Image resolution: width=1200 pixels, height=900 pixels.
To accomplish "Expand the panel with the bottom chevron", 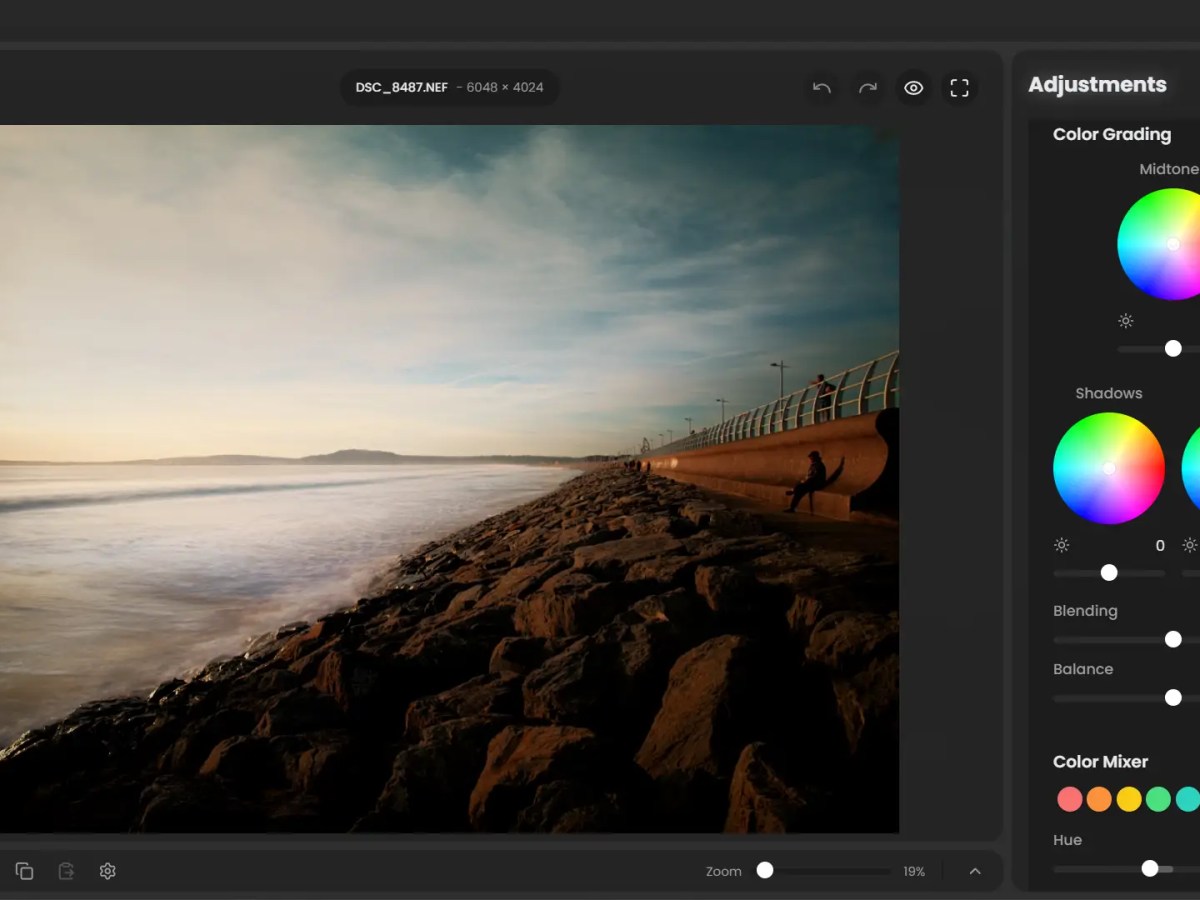I will [975, 871].
